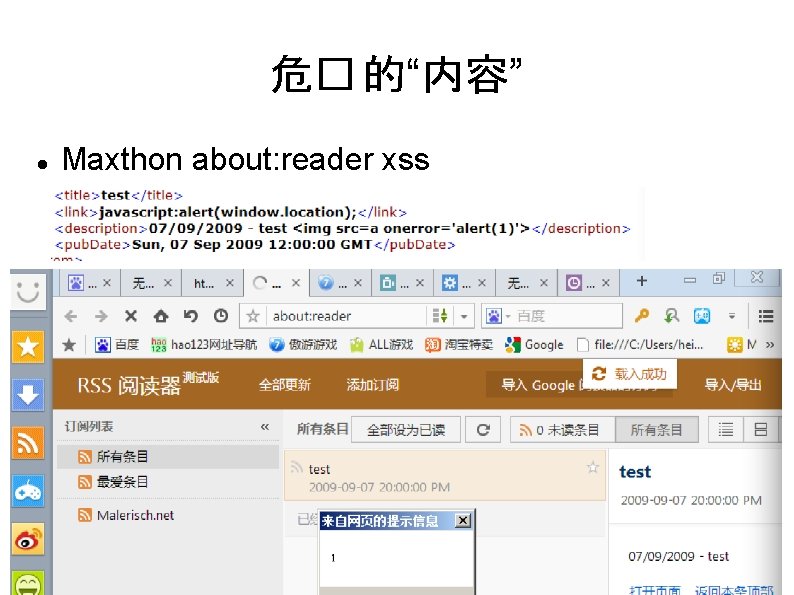Open the Google bookmark
The height and width of the screenshot is (595, 794).
pyautogui.click(x=534, y=345)
